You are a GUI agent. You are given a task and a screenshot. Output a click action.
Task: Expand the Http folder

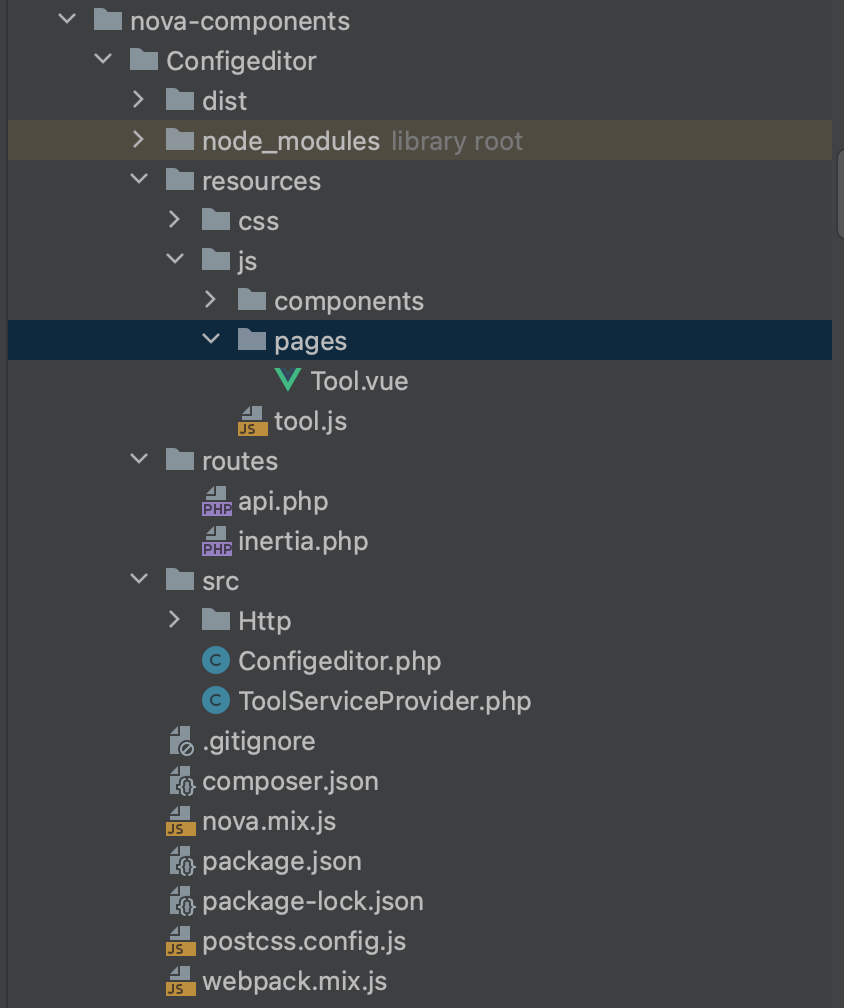[175, 620]
